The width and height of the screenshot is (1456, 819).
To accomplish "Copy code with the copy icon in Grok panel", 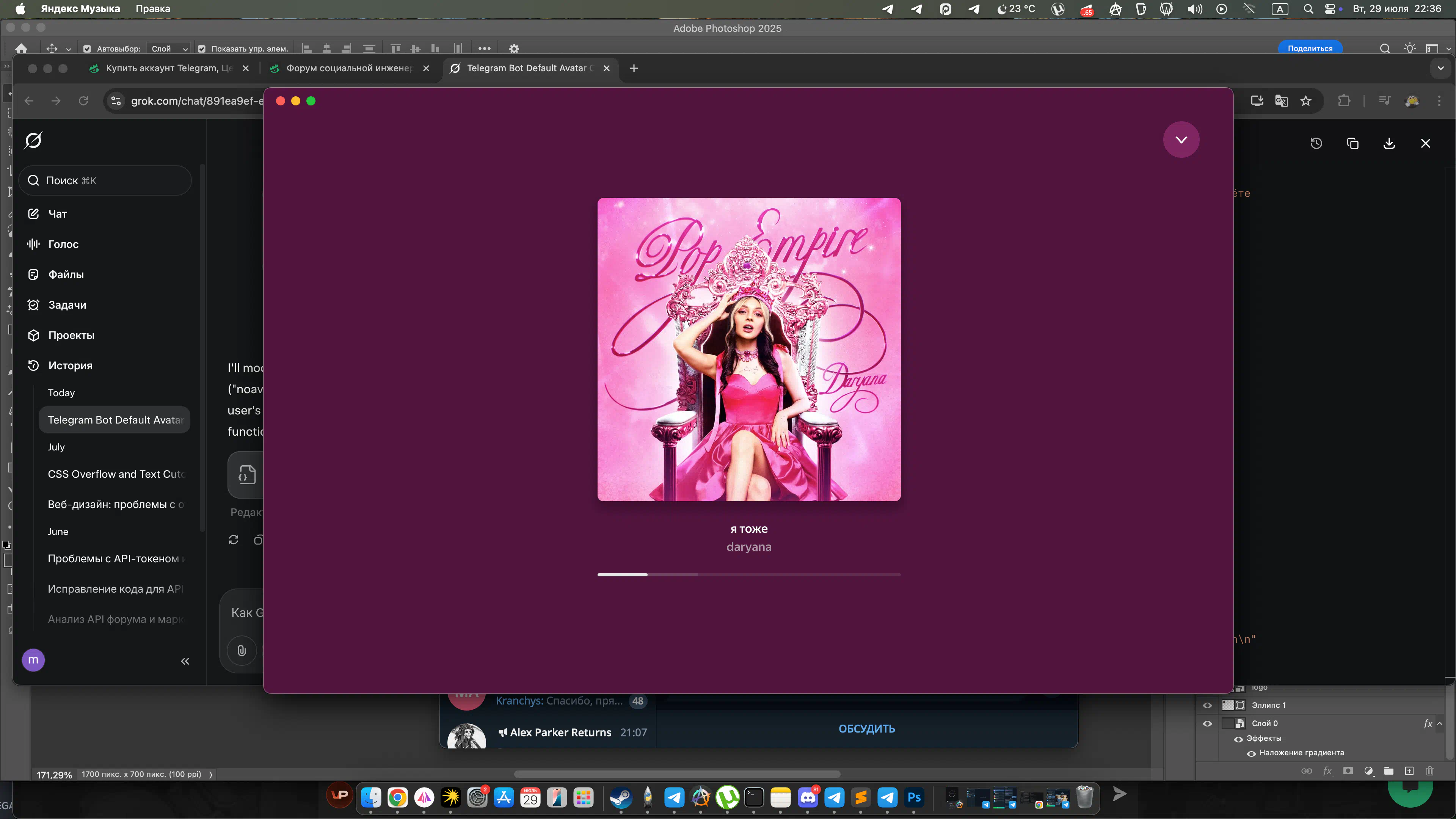I will click(1352, 144).
